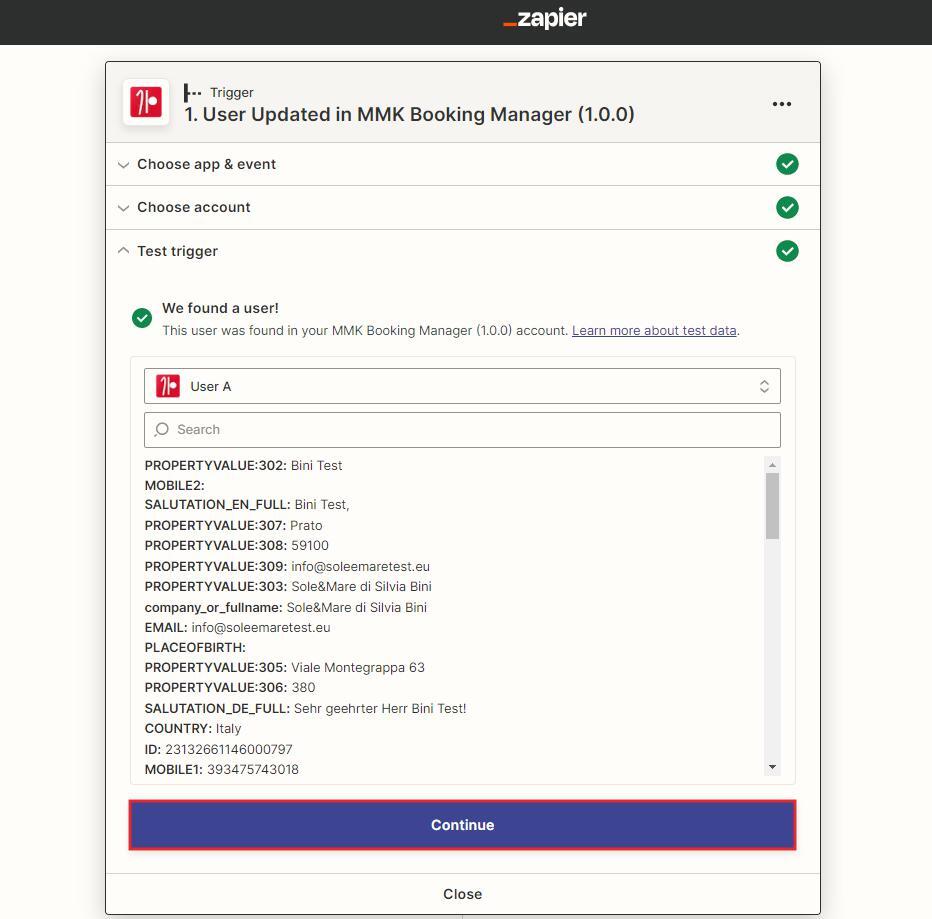Click green checkmark beside Choose account
The width and height of the screenshot is (932, 919).
[x=787, y=207]
